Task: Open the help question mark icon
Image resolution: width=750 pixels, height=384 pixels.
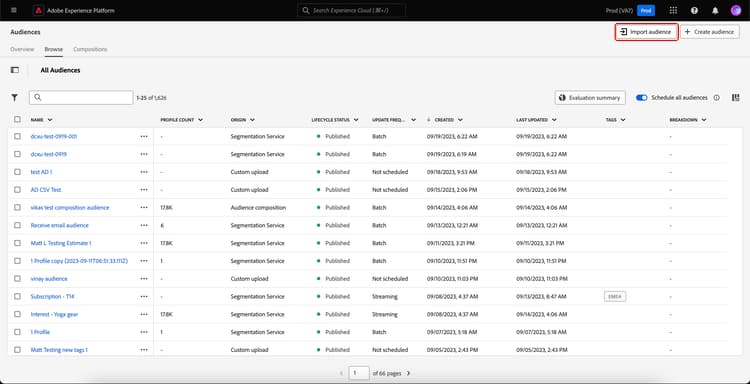Action: coord(694,11)
